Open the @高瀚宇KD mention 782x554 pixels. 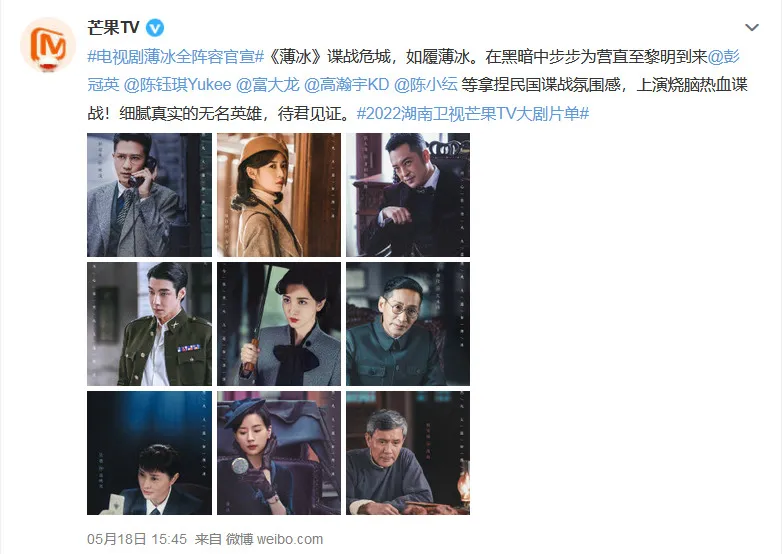pyautogui.click(x=347, y=85)
